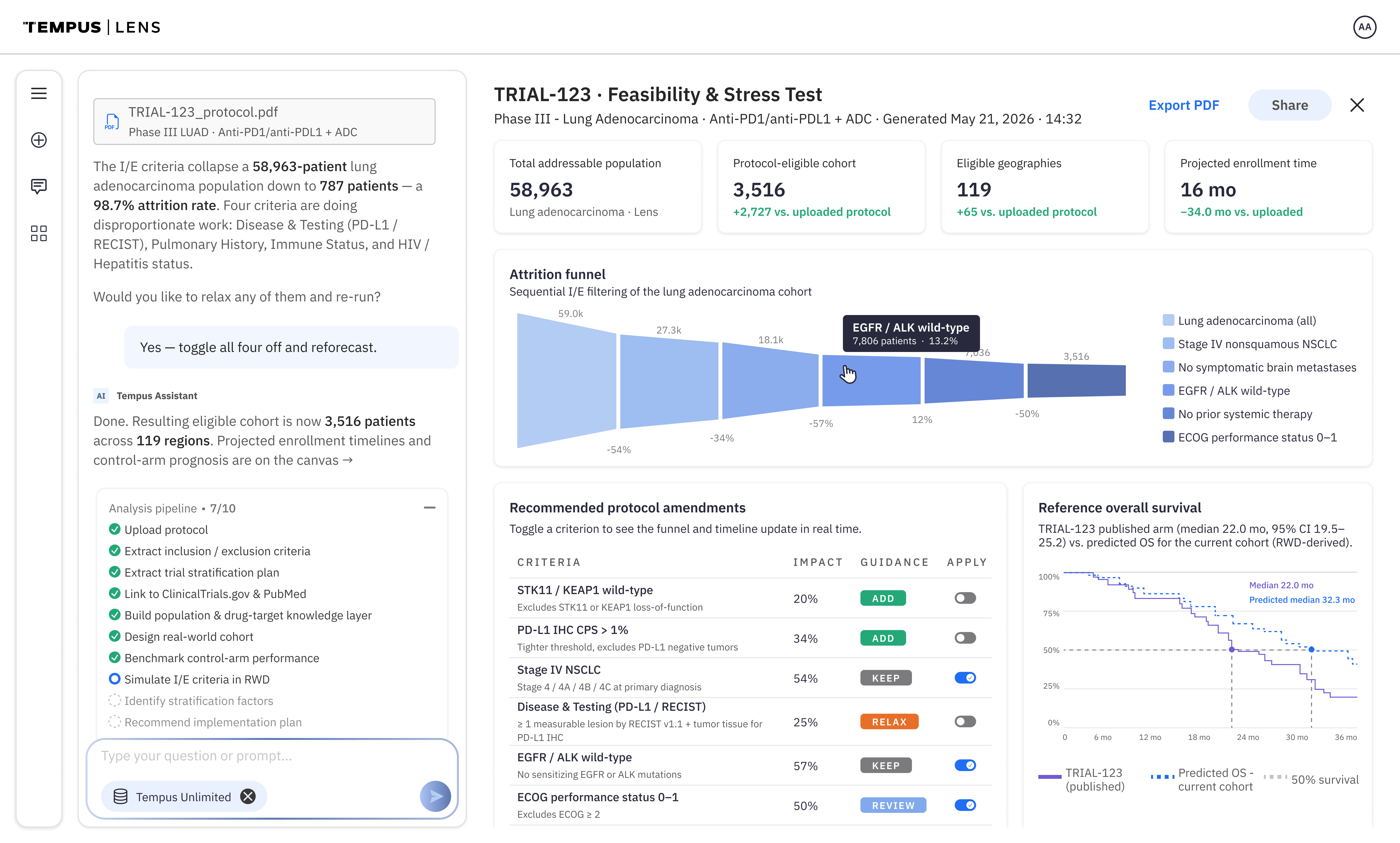Send the prompt with arrow button
The image size is (1400, 843).
point(435,796)
